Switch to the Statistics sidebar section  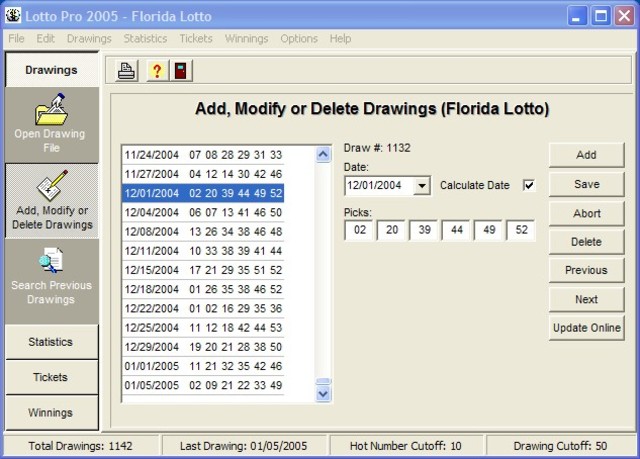click(51, 342)
